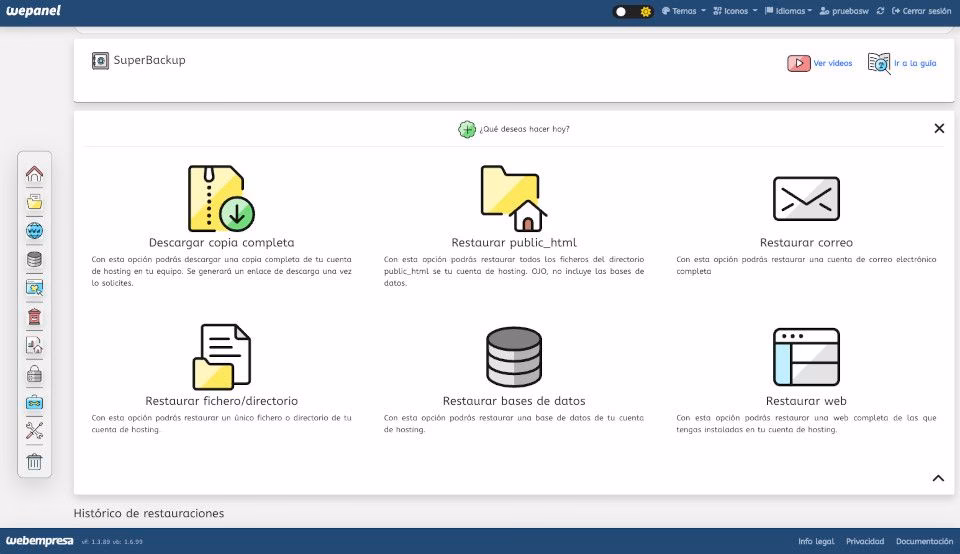
Task: Click the footer version number text
Action: [x=112, y=542]
